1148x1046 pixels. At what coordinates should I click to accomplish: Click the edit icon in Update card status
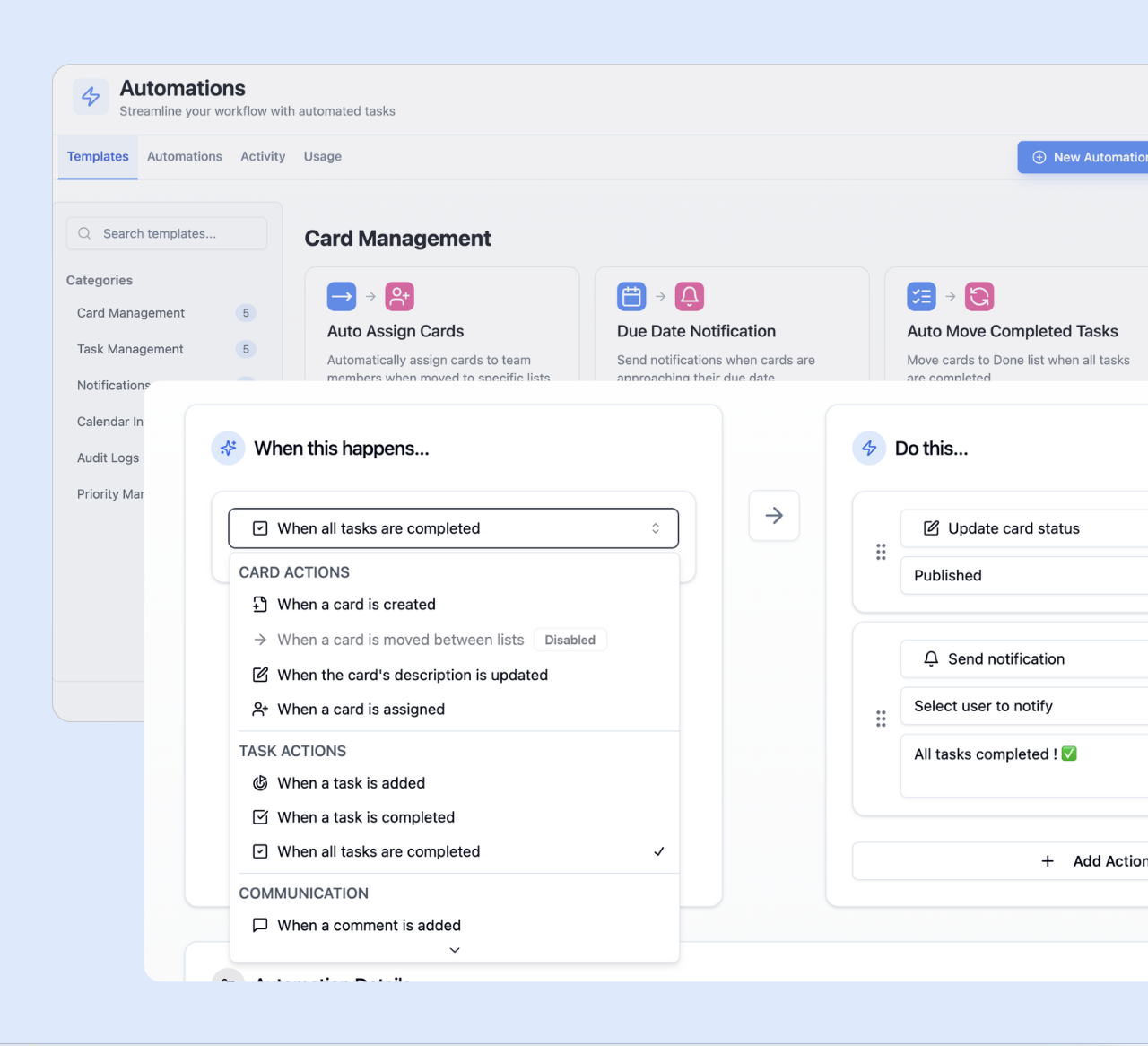pos(932,528)
